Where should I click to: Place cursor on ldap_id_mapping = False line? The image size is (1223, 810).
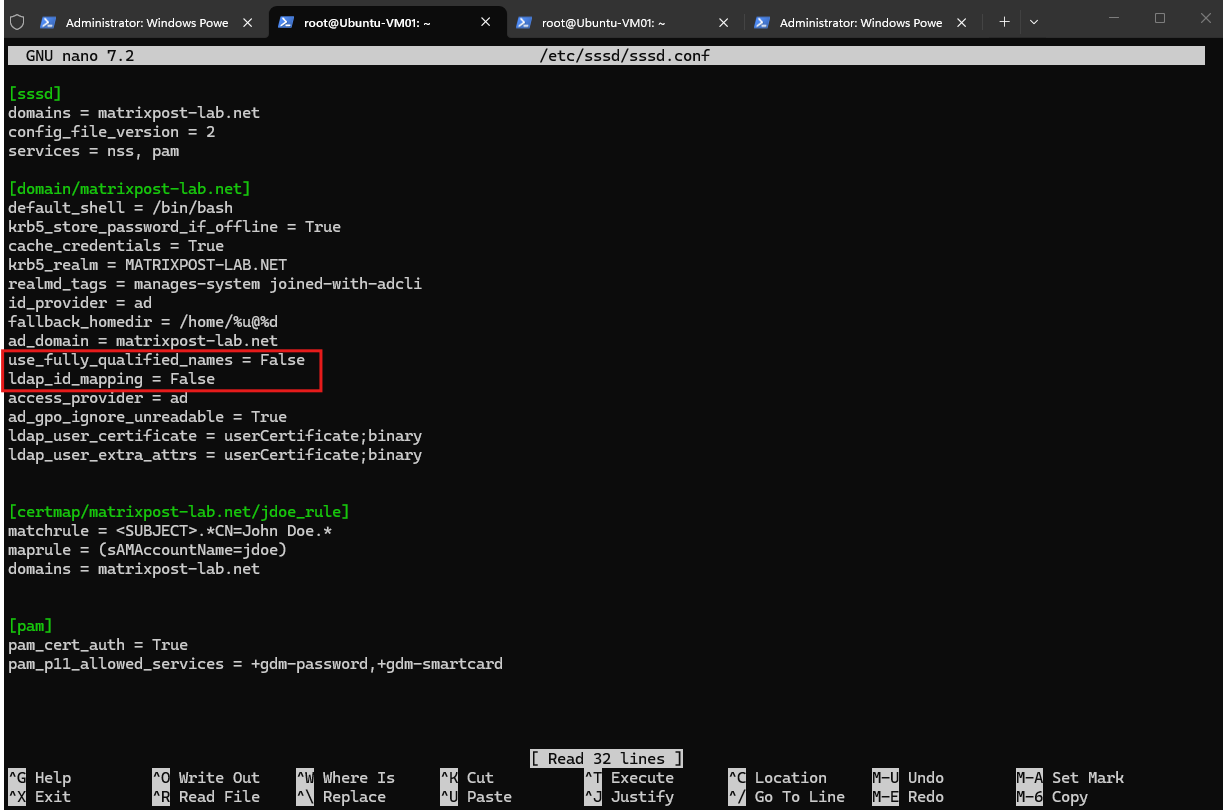tap(111, 379)
